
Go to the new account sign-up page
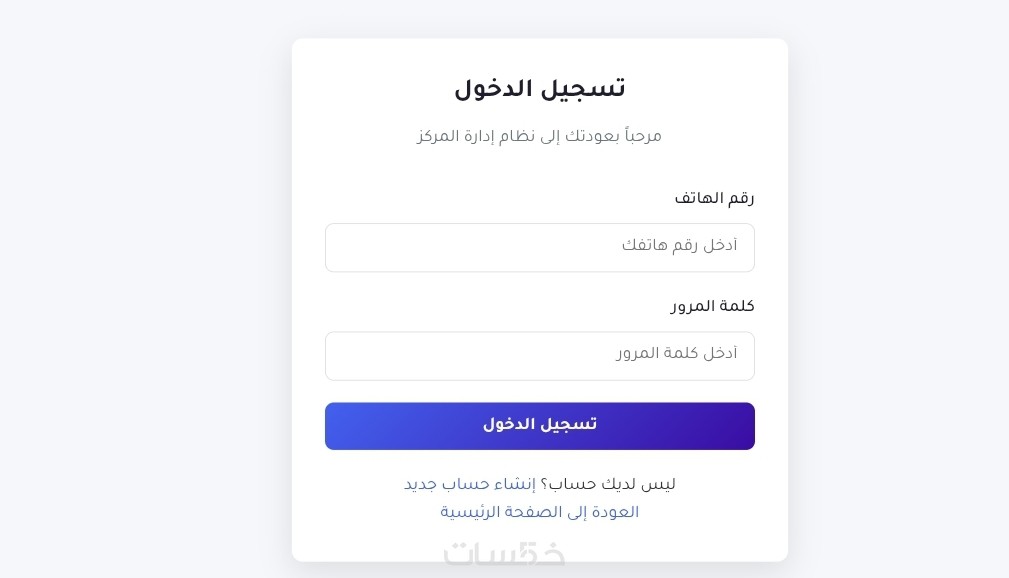point(469,484)
